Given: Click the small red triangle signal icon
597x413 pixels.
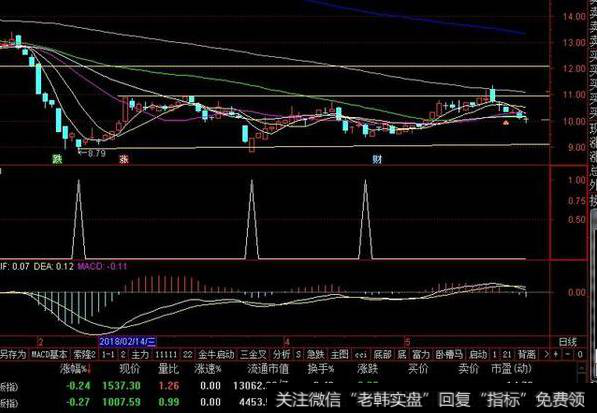Looking at the screenshot, I should pos(506,123).
